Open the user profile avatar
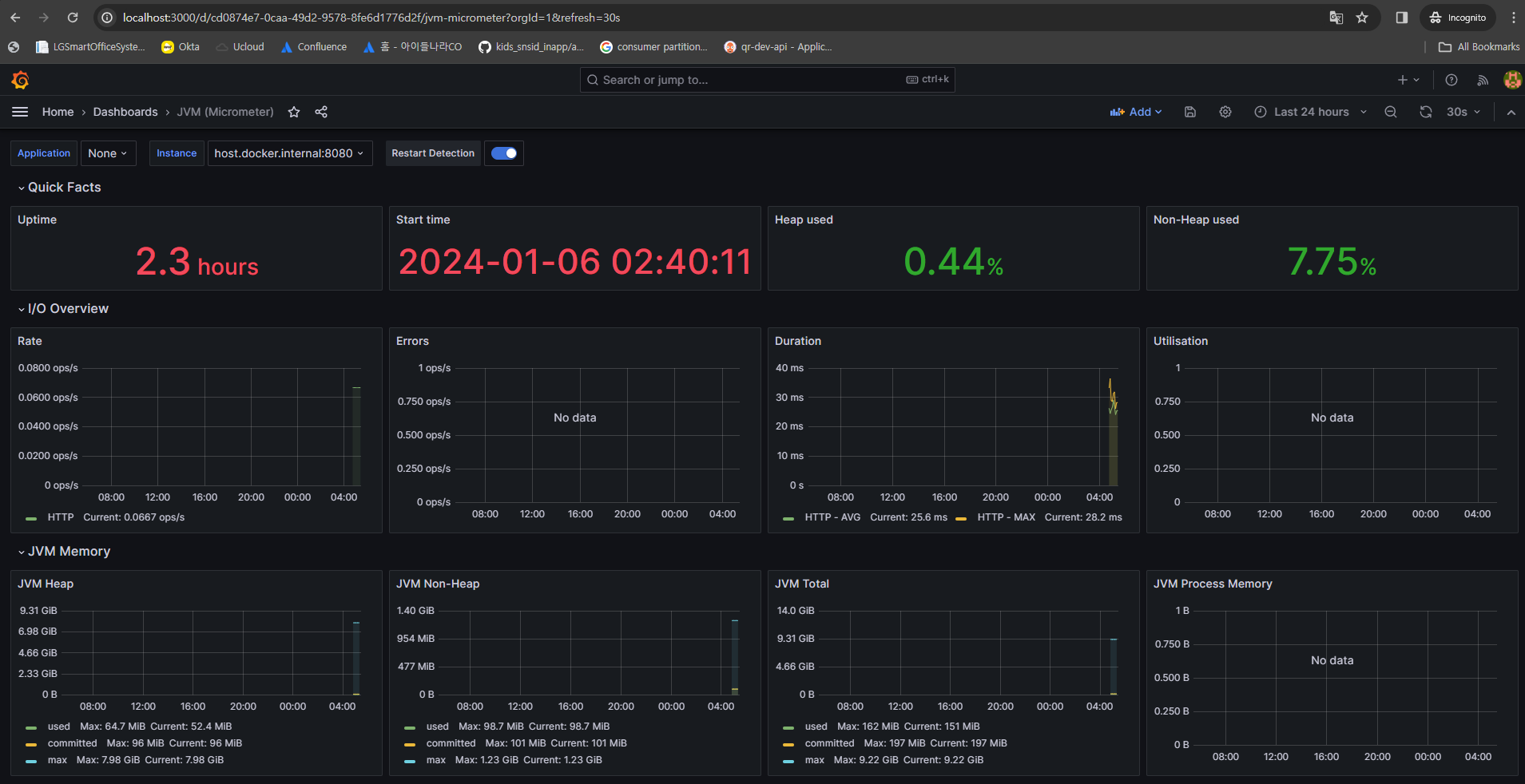 [x=1512, y=80]
